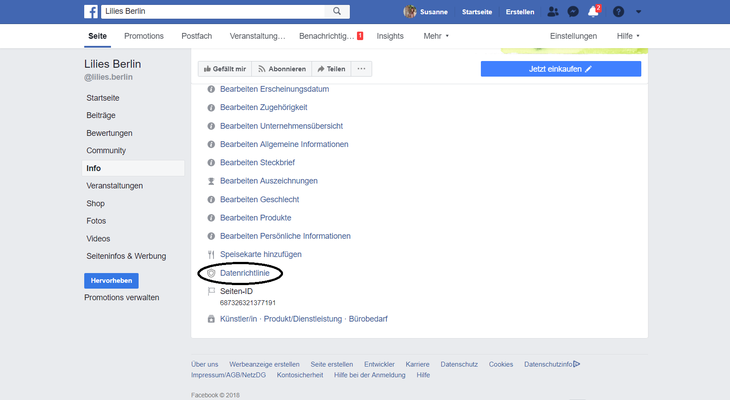Open Einstellungen page settings
The width and height of the screenshot is (730, 400).
click(573, 36)
